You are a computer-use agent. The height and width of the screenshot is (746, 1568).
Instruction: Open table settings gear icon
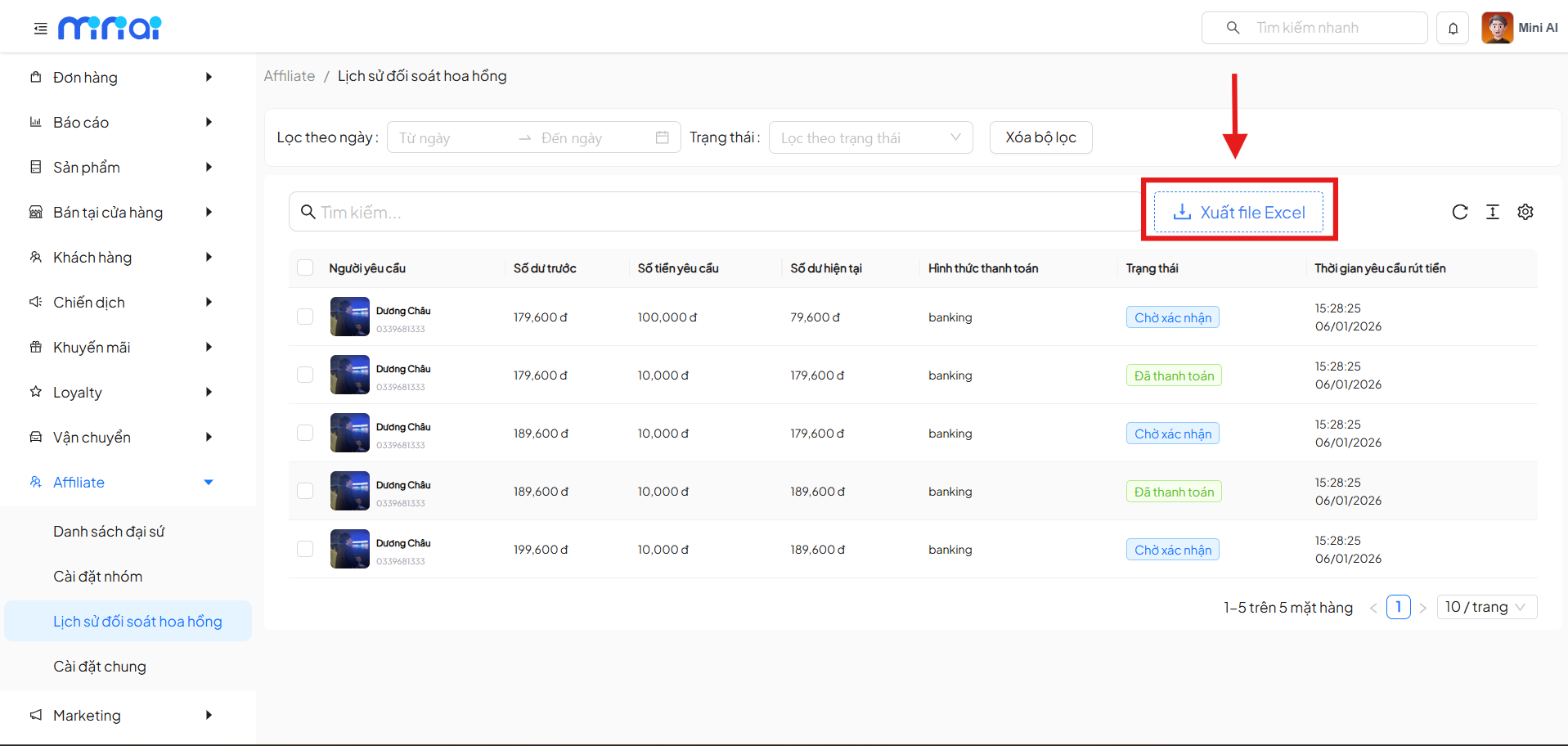click(x=1525, y=213)
